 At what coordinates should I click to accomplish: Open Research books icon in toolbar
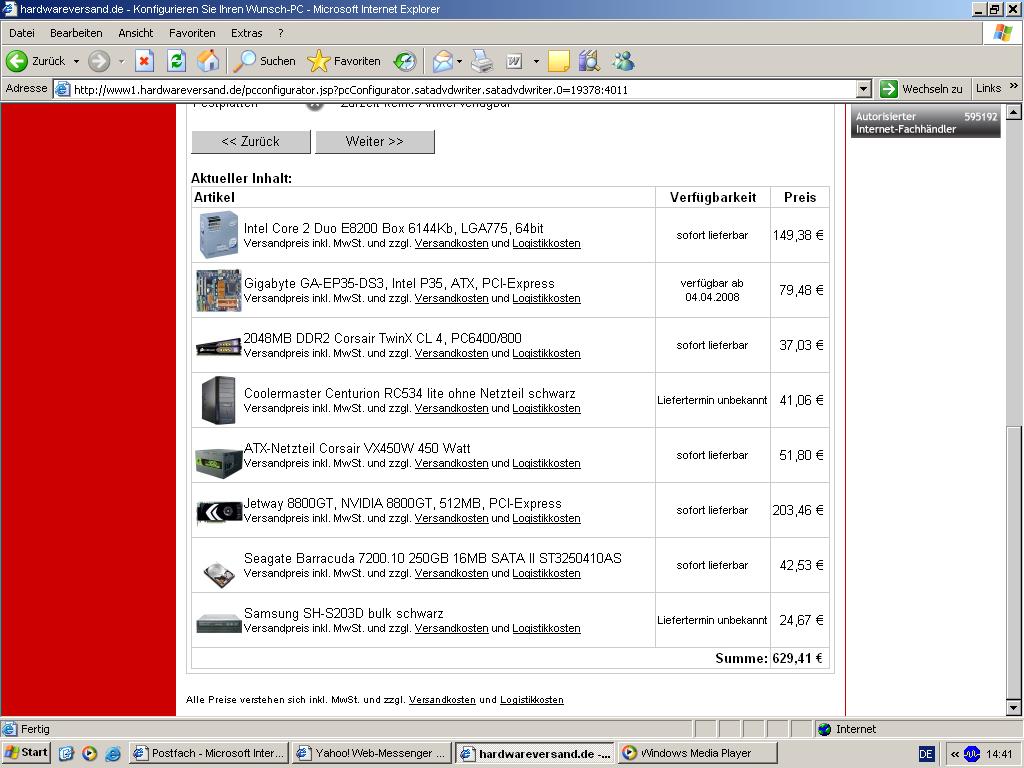pyautogui.click(x=589, y=61)
